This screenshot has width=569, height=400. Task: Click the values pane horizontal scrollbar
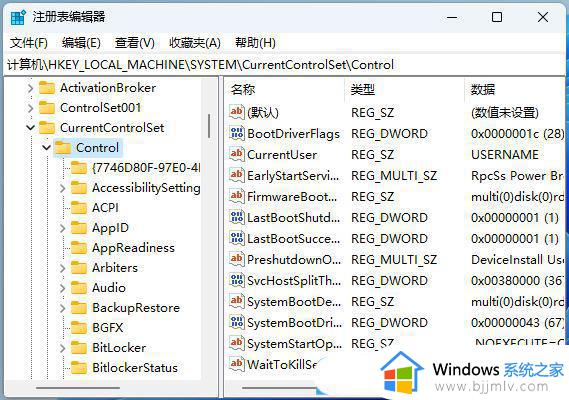click(278, 388)
